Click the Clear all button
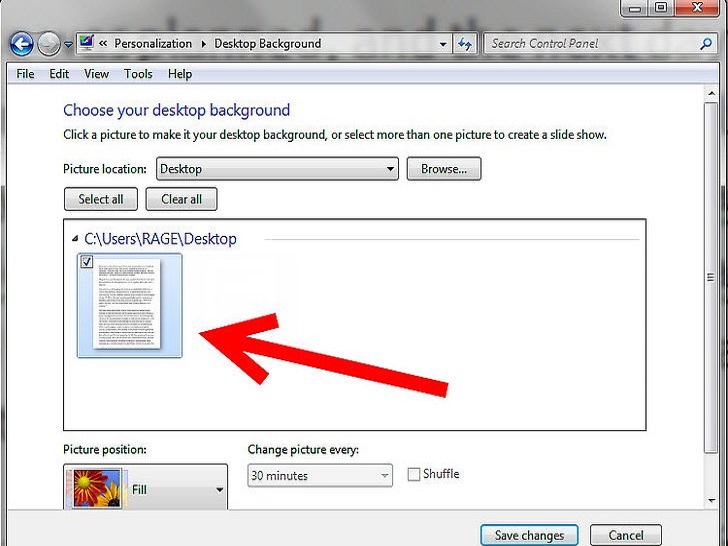The height and width of the screenshot is (546, 728). (x=181, y=199)
